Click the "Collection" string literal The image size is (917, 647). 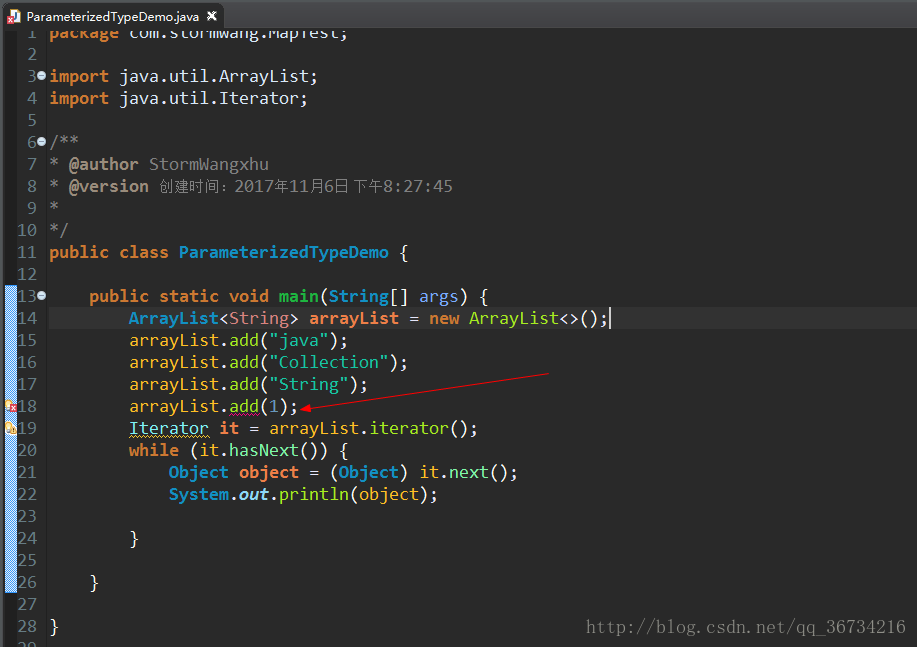pyautogui.click(x=329, y=362)
